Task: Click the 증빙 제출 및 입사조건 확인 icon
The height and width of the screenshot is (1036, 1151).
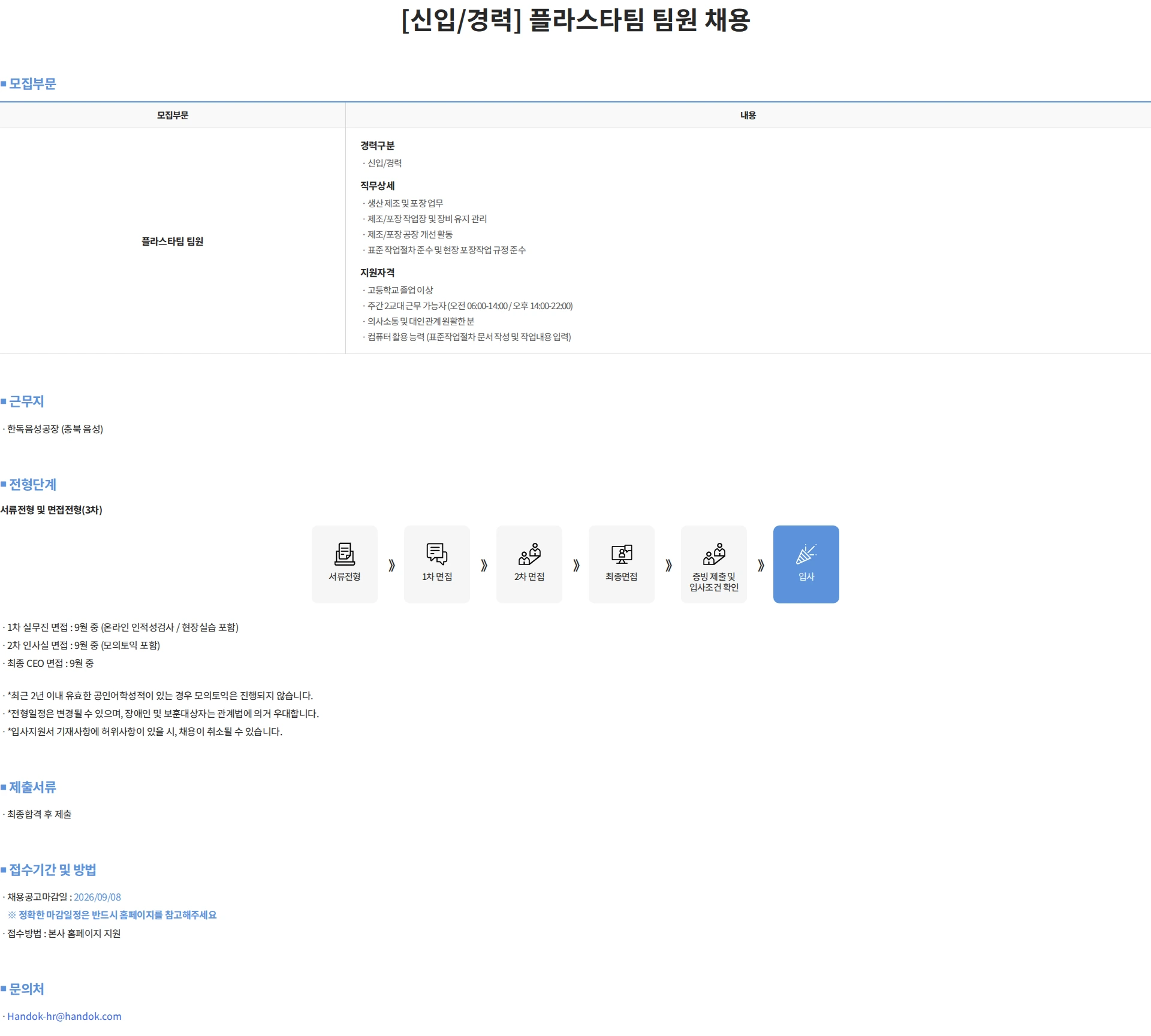Action: [x=714, y=554]
